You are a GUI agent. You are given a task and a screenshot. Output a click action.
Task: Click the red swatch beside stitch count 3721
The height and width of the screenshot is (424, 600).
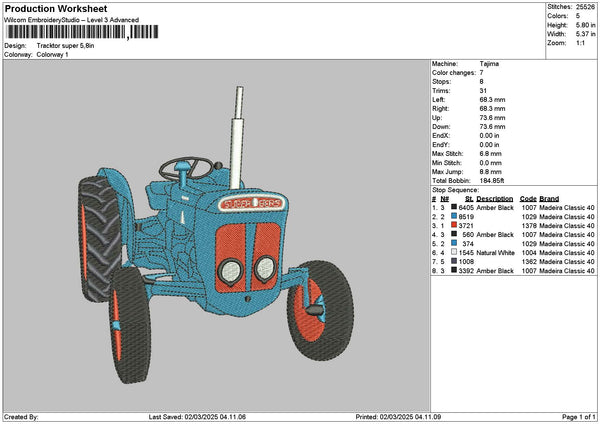point(454,225)
